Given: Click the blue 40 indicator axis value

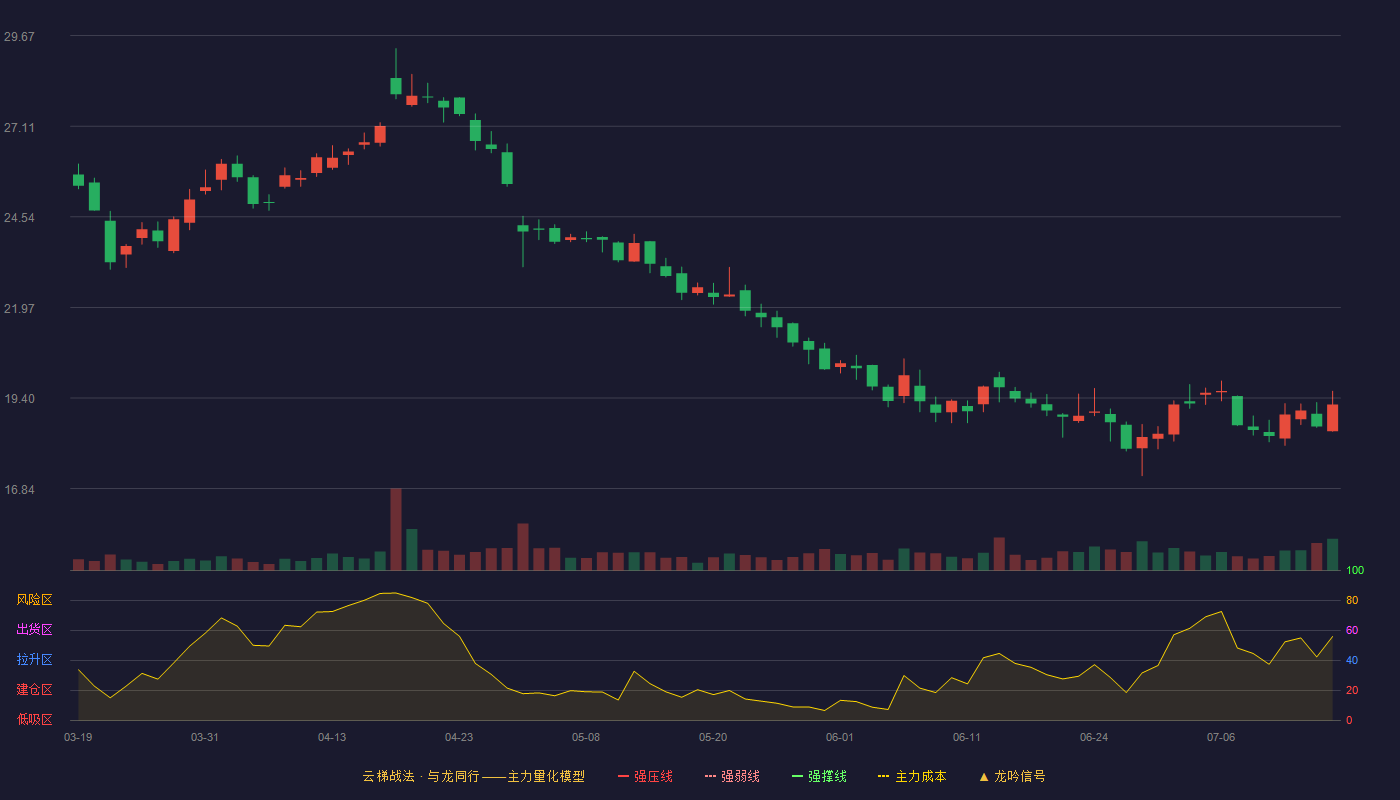Looking at the screenshot, I should (1352, 660).
